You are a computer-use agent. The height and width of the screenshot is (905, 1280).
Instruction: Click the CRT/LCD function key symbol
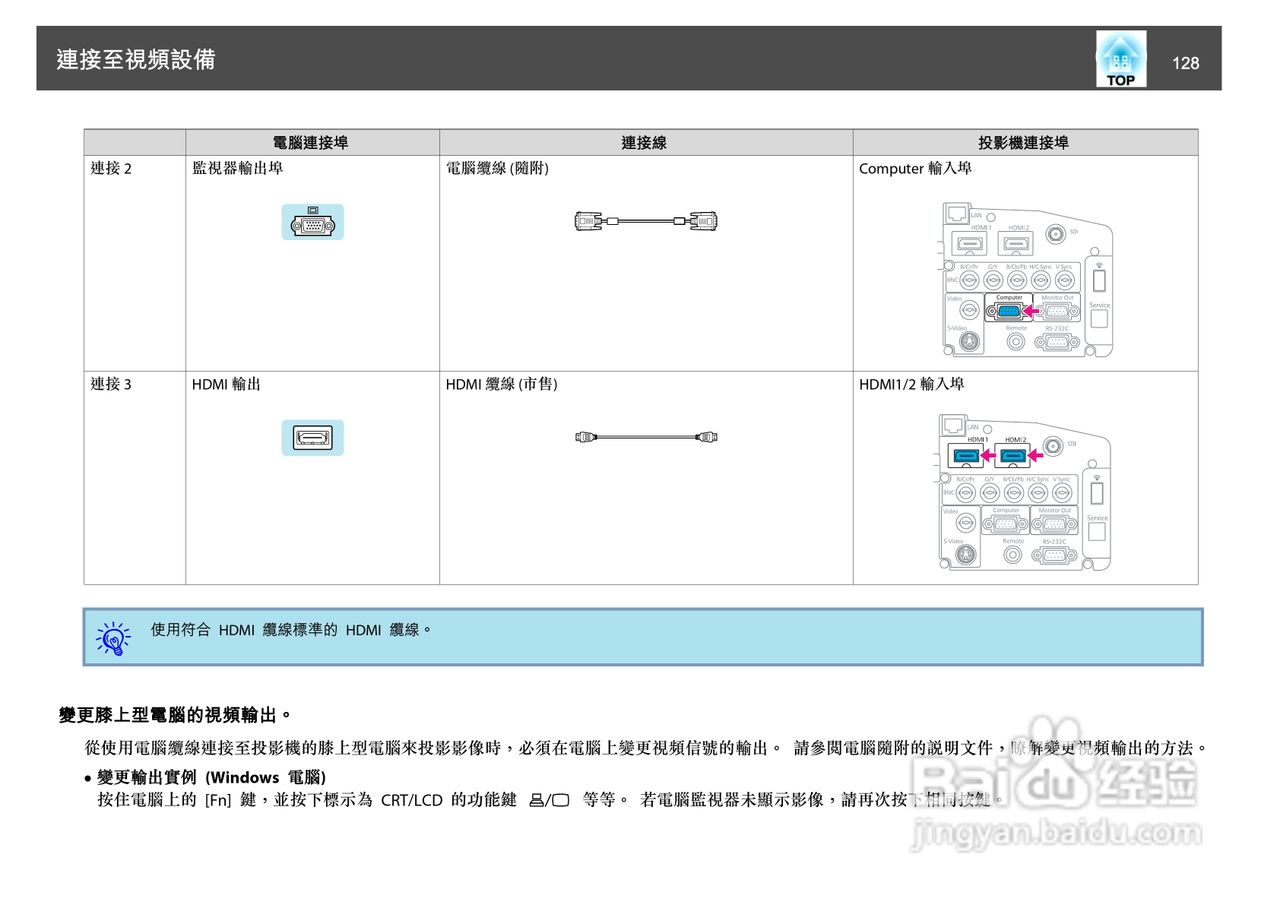point(549,799)
